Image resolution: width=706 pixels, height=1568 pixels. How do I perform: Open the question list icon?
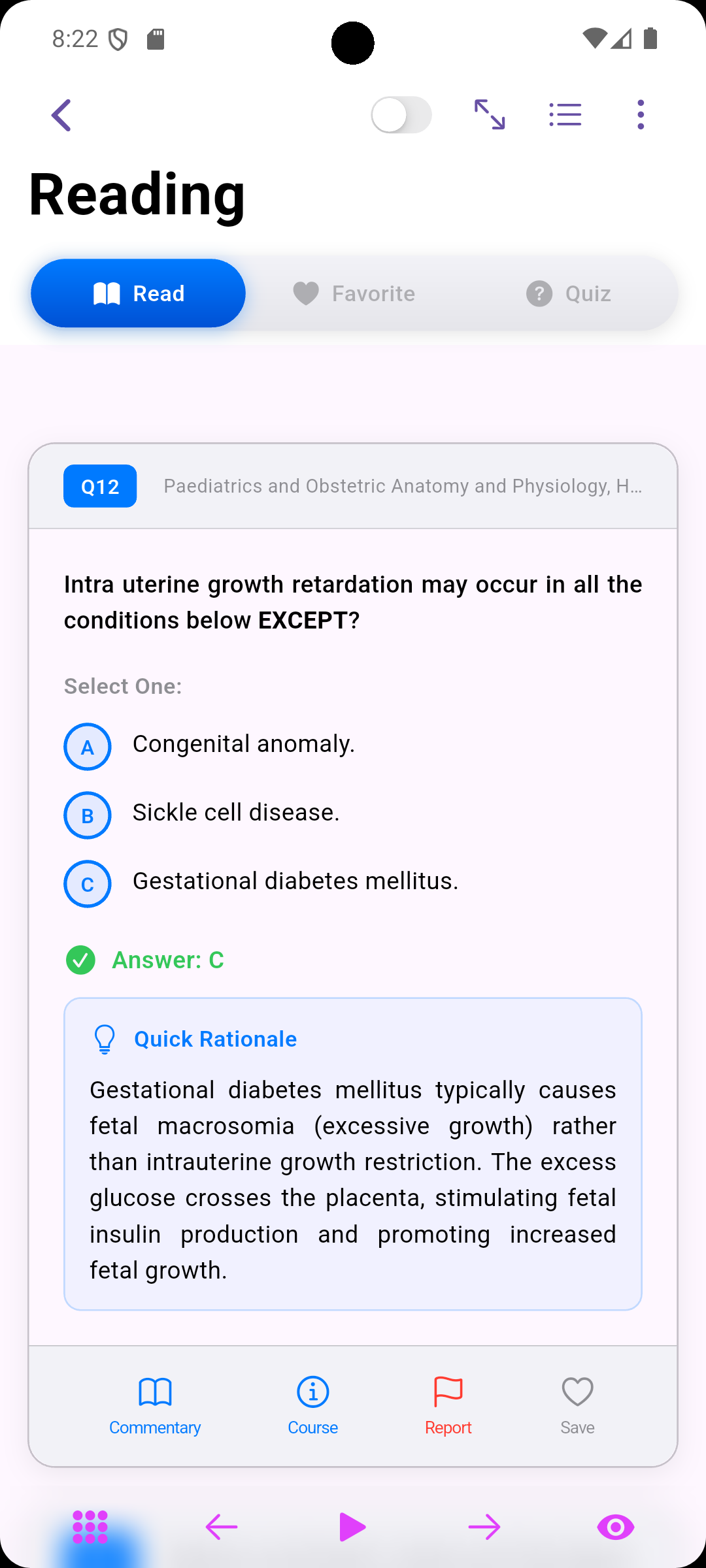pos(565,115)
